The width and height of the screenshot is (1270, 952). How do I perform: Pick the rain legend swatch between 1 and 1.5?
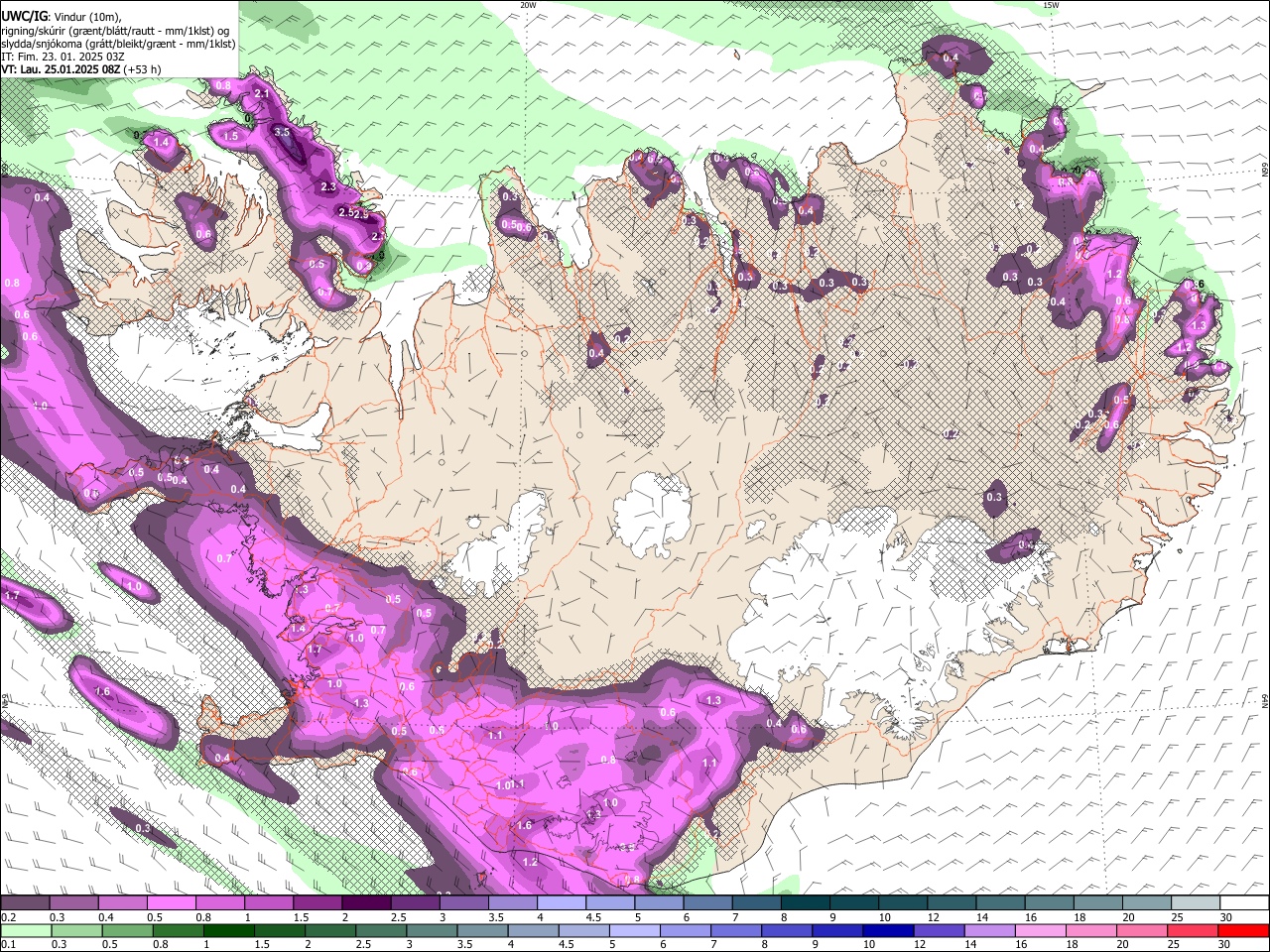point(229,930)
